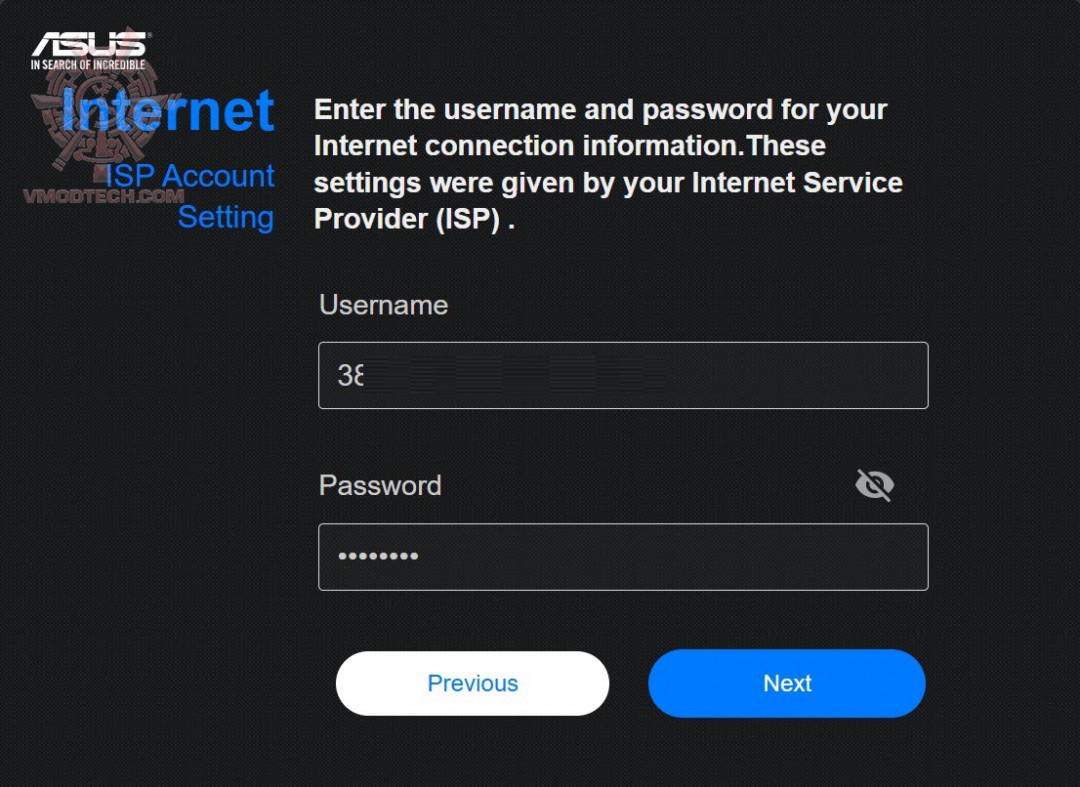This screenshot has width=1080, height=787.
Task: Click the ASUS logo
Action: tap(89, 45)
